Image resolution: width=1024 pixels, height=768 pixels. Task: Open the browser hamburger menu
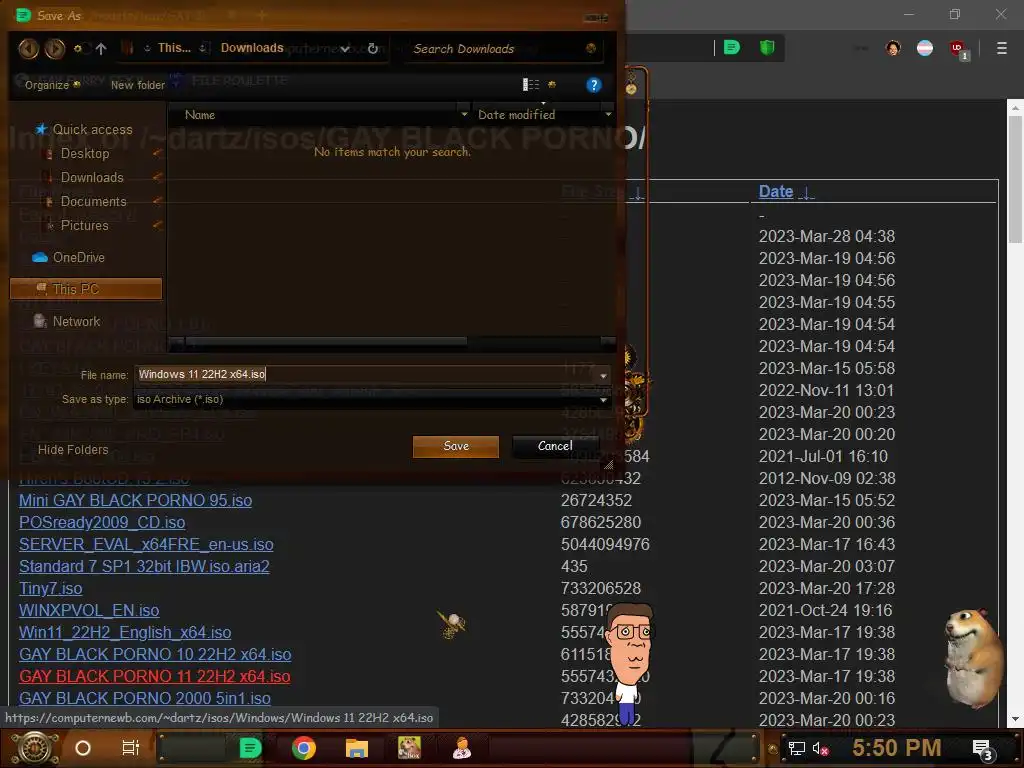(1001, 48)
